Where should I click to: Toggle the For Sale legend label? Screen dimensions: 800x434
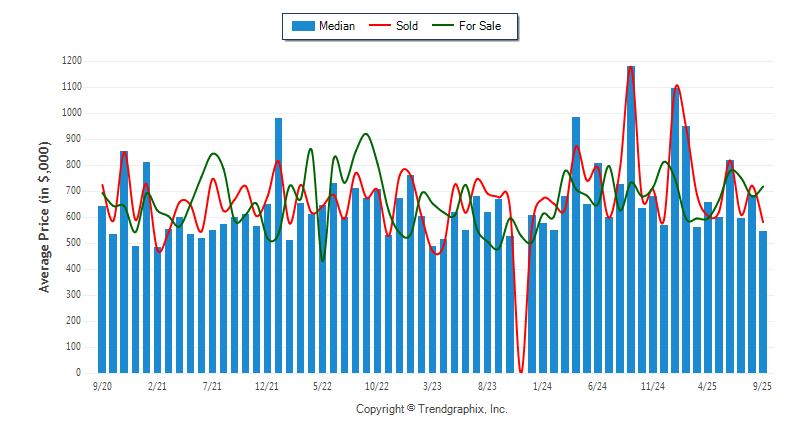[480, 26]
